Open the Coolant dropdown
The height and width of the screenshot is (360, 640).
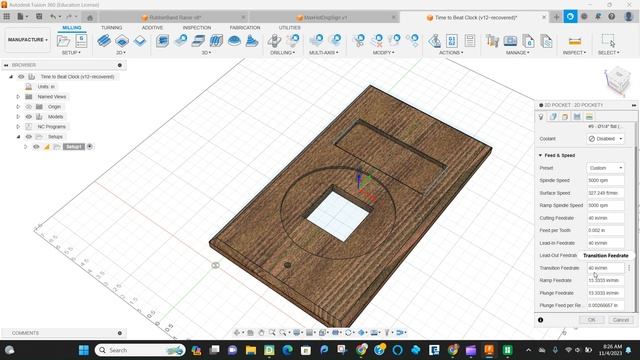tap(605, 139)
